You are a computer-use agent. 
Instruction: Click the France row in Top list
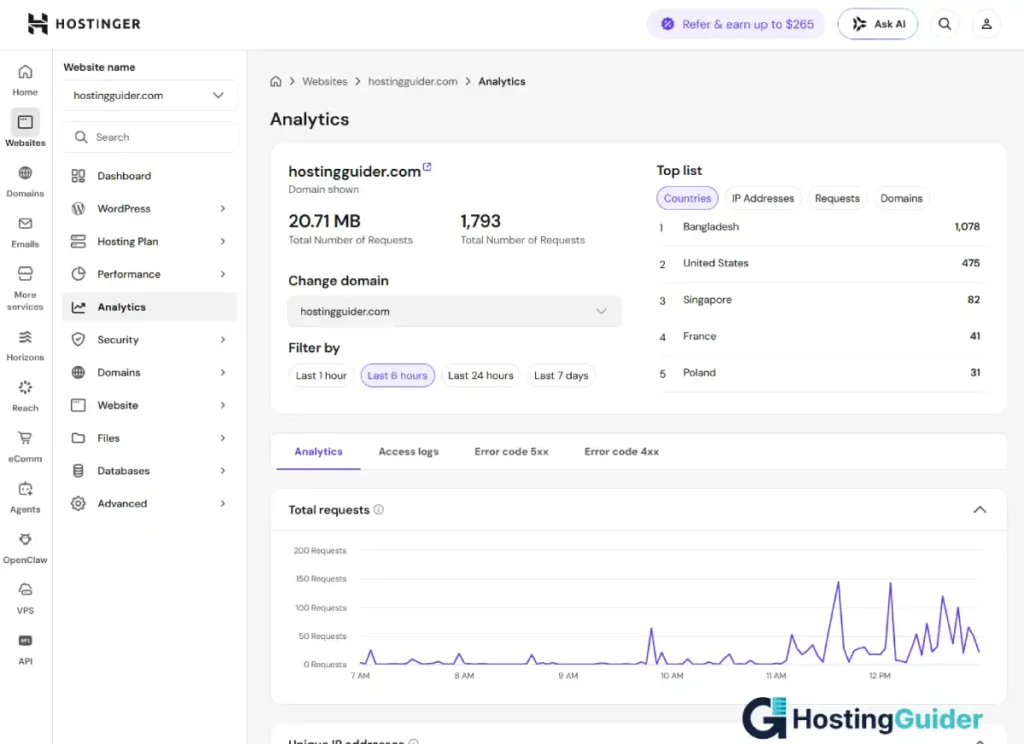822,337
